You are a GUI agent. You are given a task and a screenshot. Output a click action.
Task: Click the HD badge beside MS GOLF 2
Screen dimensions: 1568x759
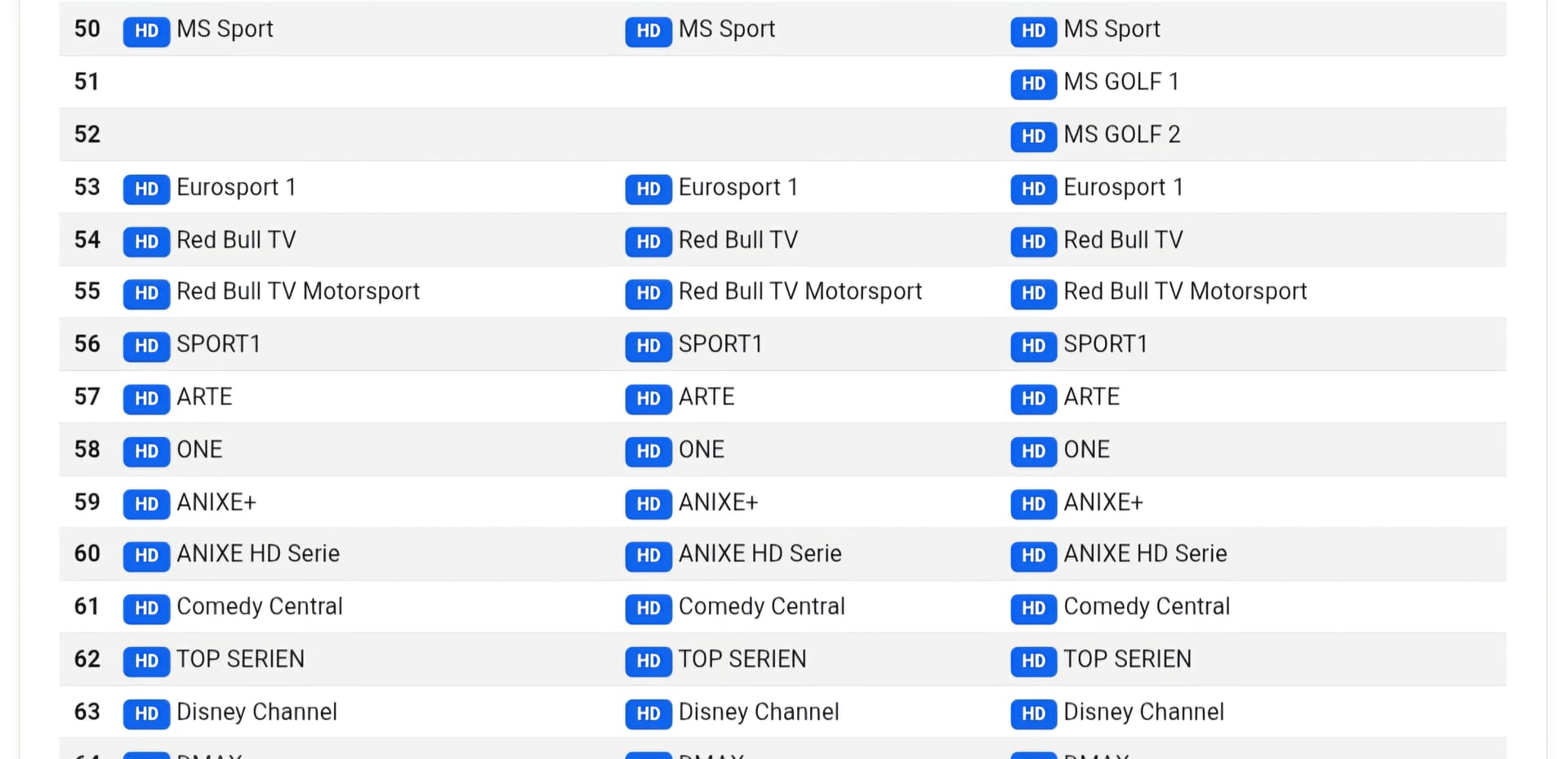(x=1033, y=136)
